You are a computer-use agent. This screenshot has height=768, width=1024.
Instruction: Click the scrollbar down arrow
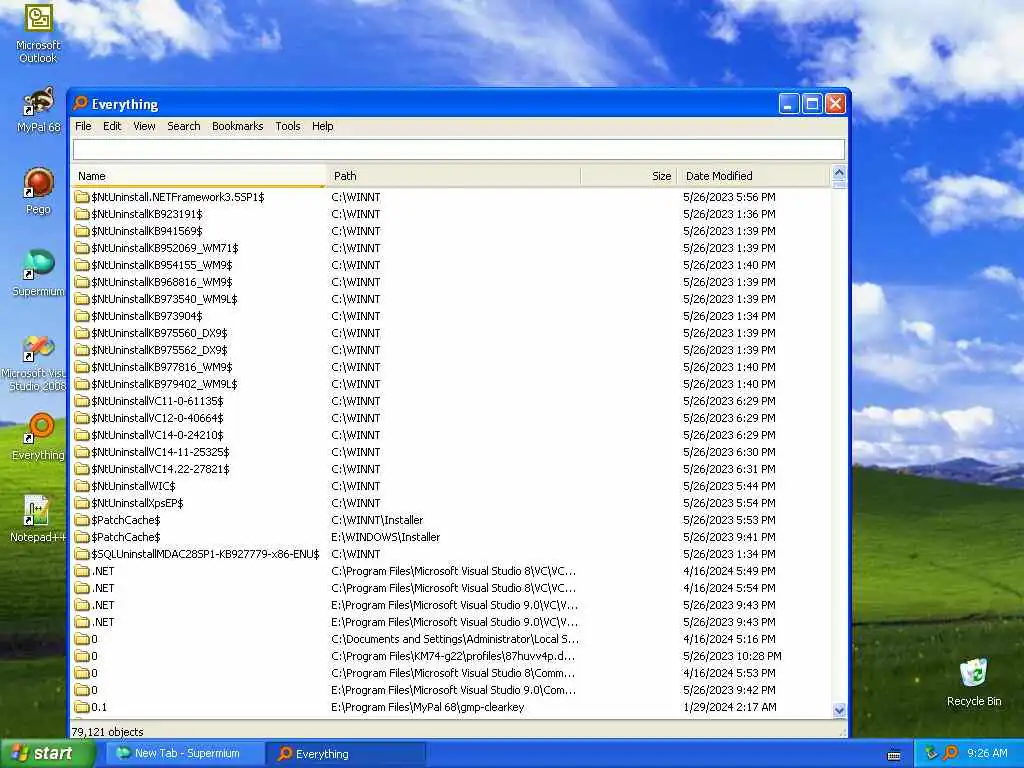click(839, 710)
